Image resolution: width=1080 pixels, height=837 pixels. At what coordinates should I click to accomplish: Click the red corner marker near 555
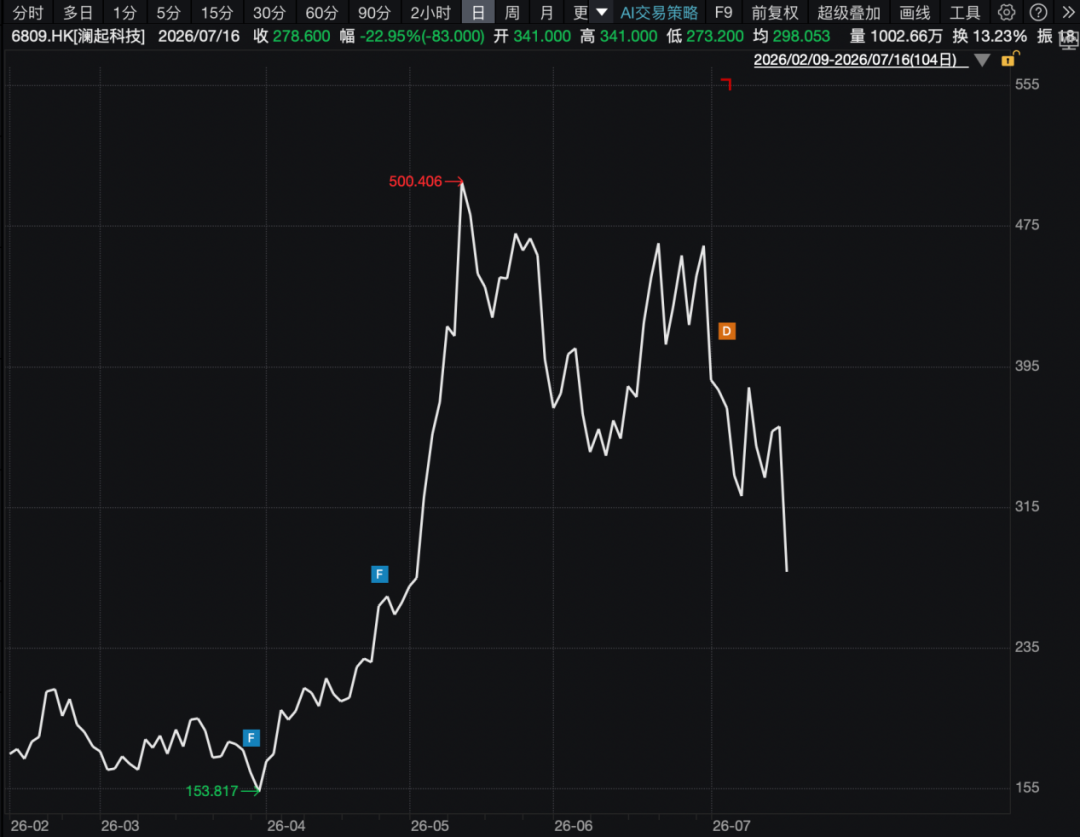click(x=726, y=84)
